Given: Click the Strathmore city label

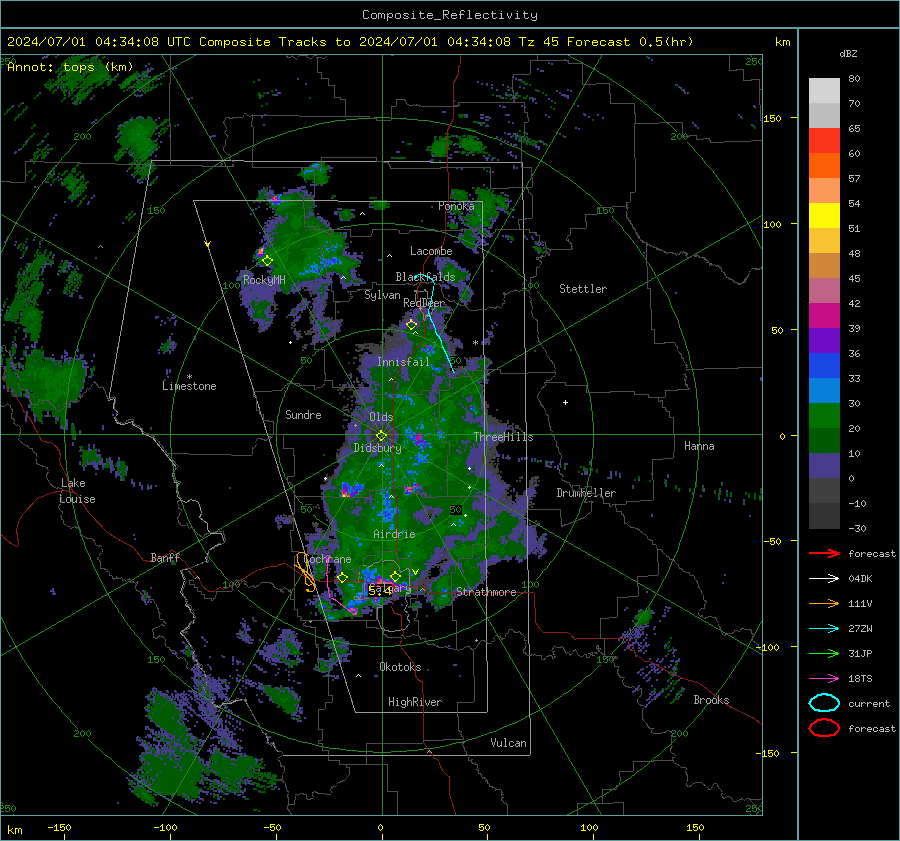Looking at the screenshot, I should 486,592.
